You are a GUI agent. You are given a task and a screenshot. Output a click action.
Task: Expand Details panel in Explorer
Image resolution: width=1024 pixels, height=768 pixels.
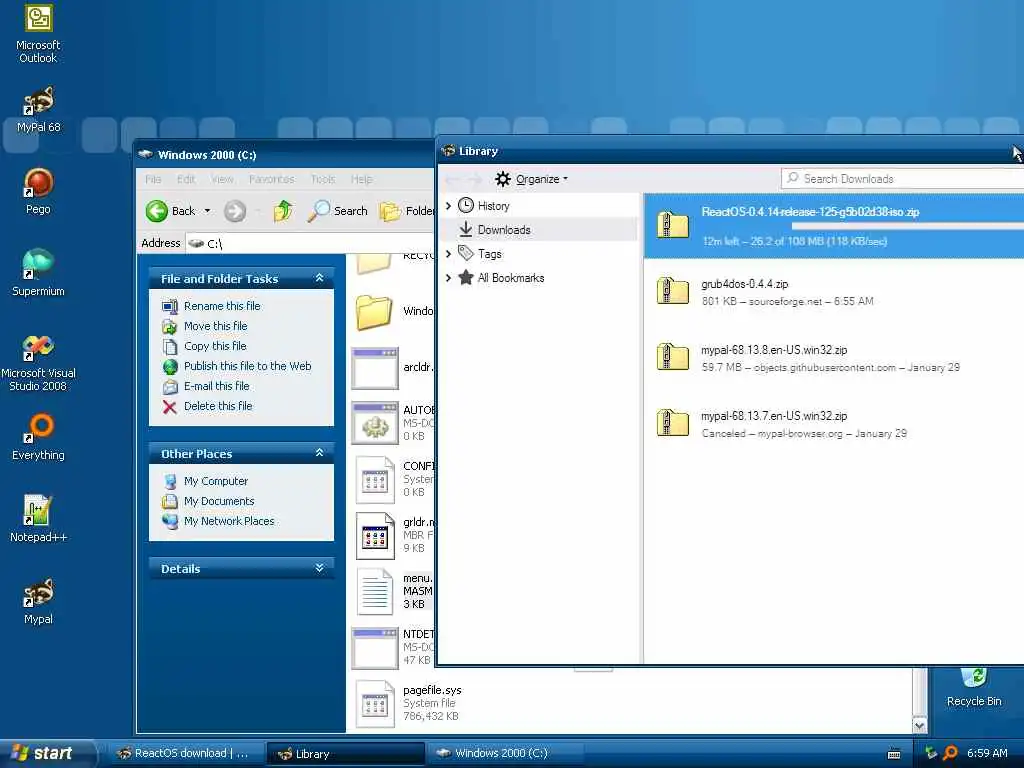(319, 568)
